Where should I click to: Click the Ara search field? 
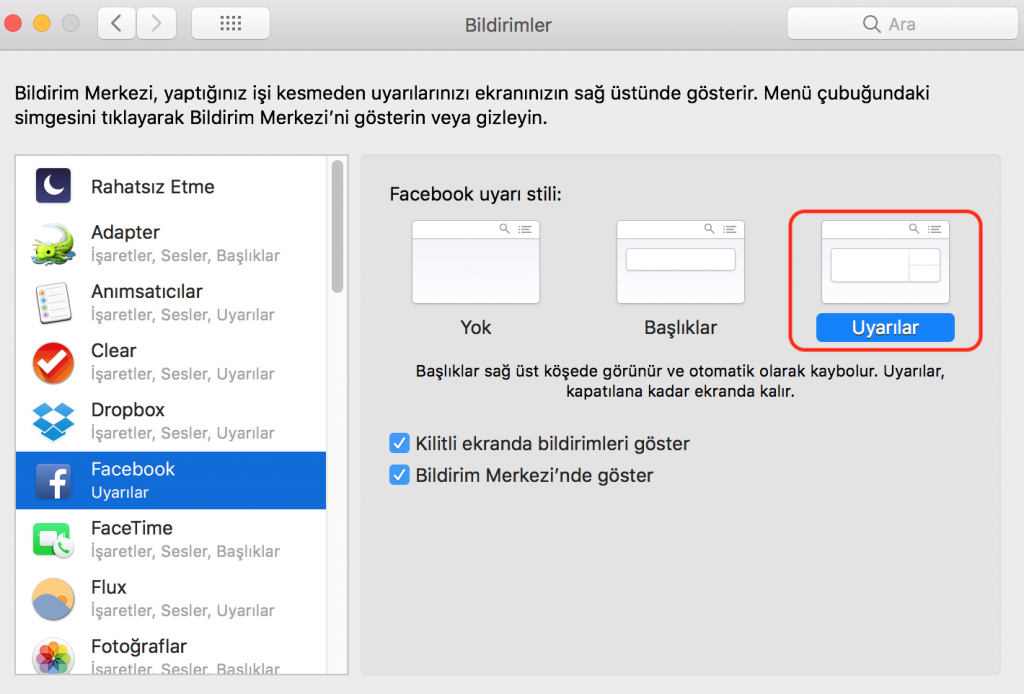coord(900,24)
